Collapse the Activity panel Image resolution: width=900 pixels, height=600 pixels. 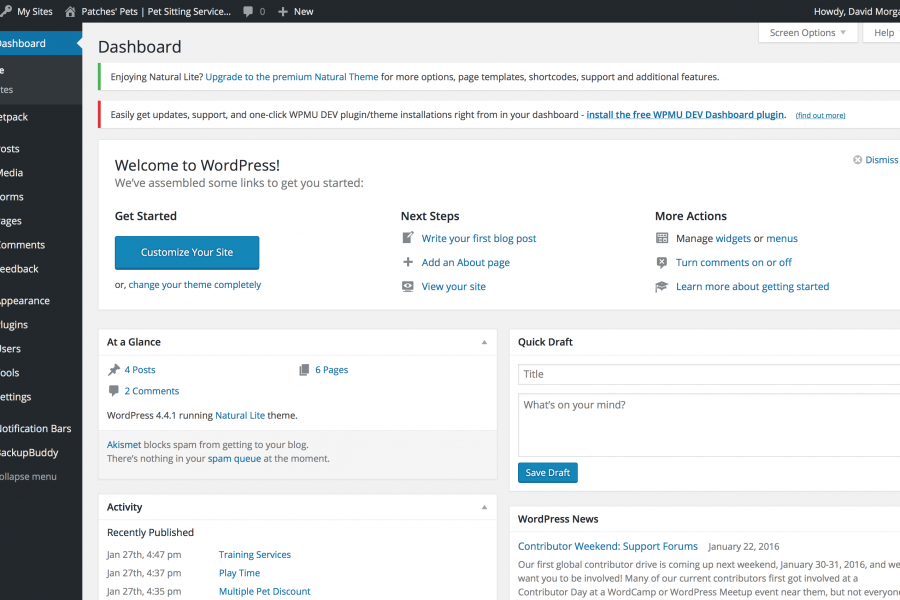[x=484, y=507]
